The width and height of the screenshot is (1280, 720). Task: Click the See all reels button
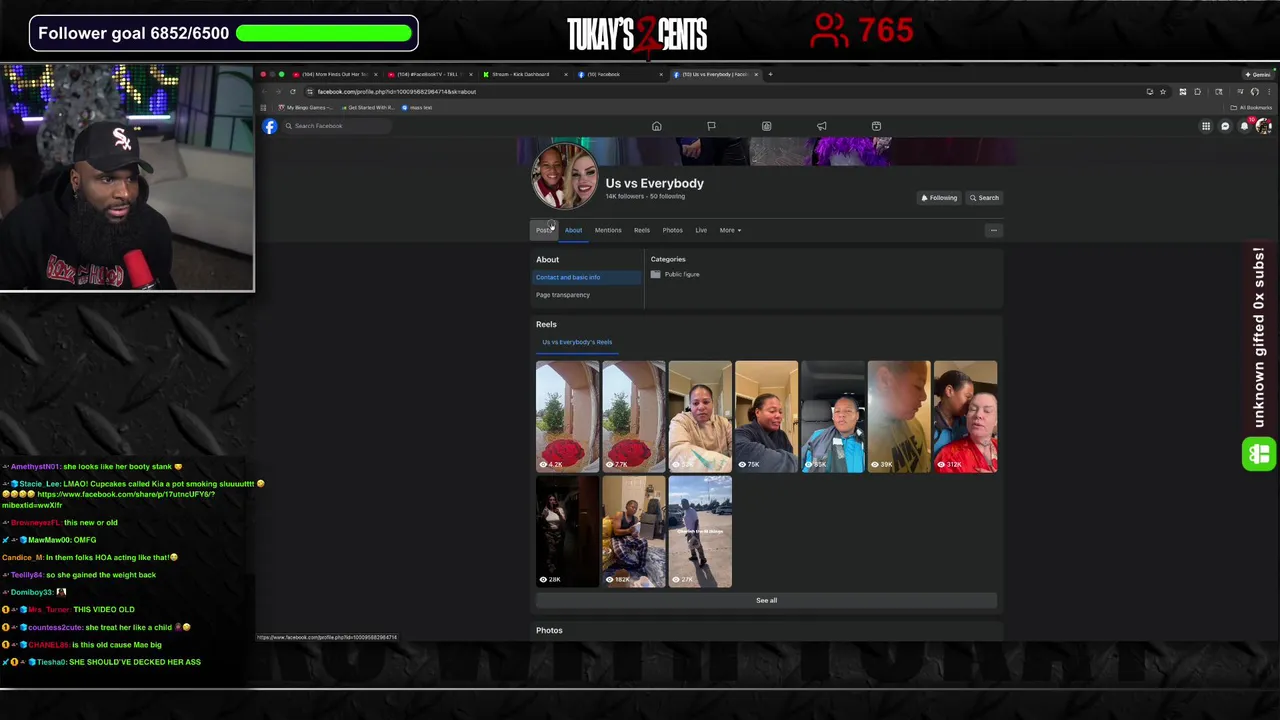[x=766, y=600]
